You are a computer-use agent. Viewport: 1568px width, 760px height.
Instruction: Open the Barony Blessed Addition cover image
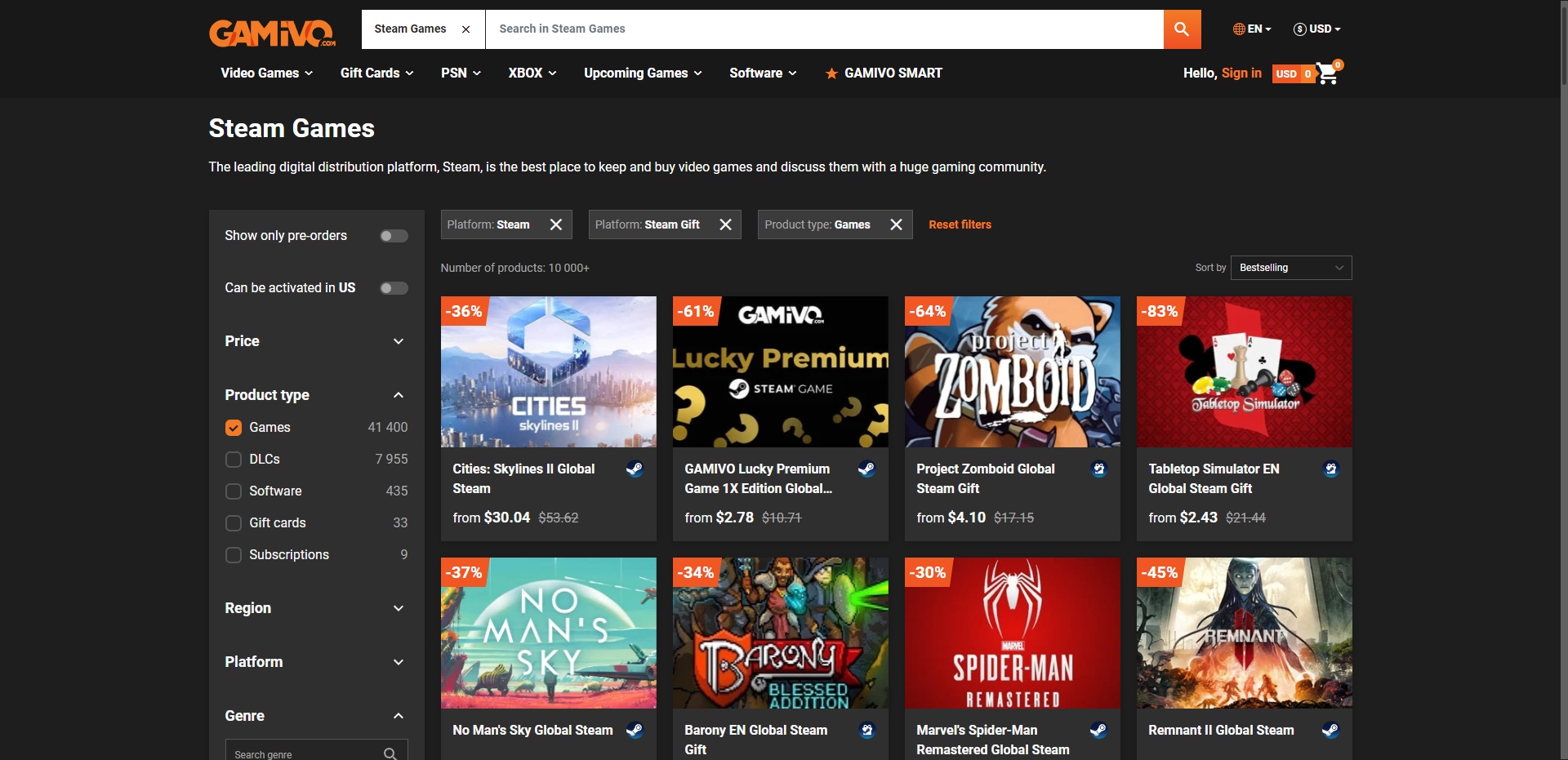(x=781, y=633)
